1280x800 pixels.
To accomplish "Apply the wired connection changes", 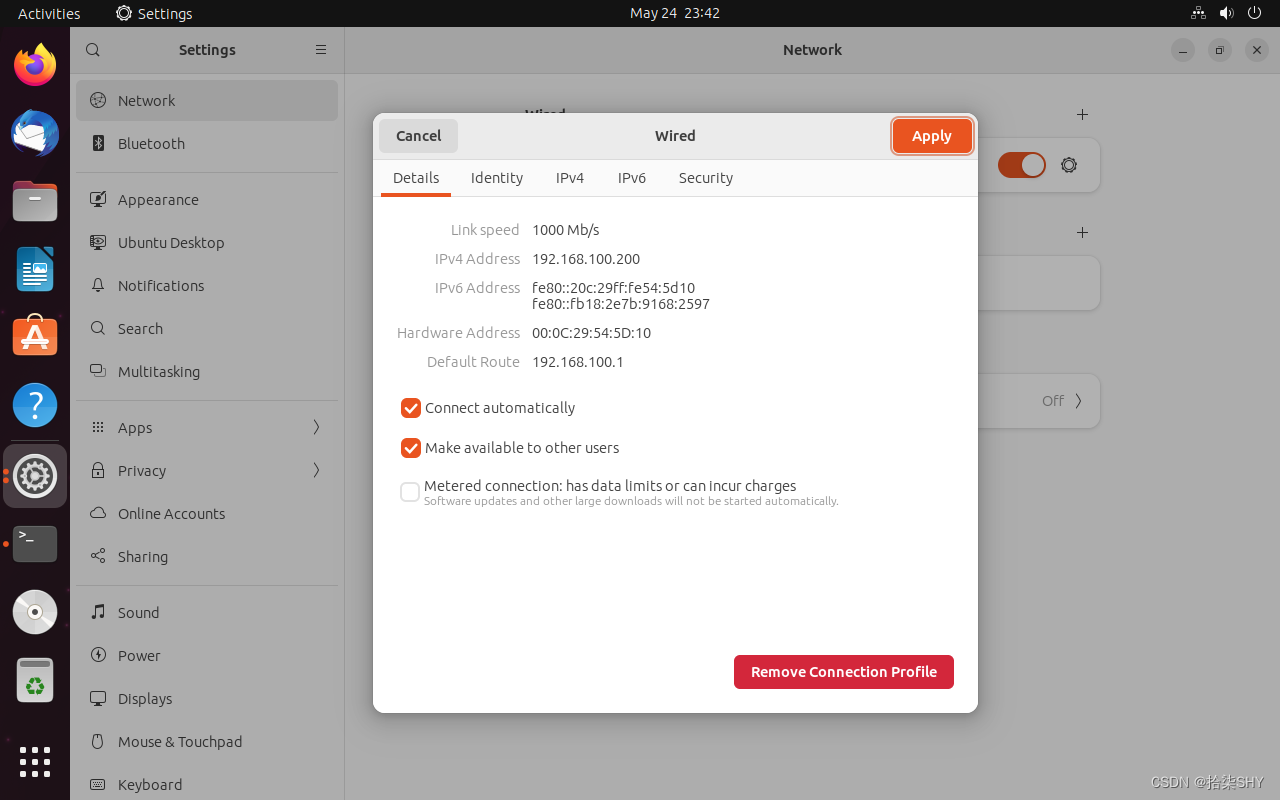I will [931, 135].
